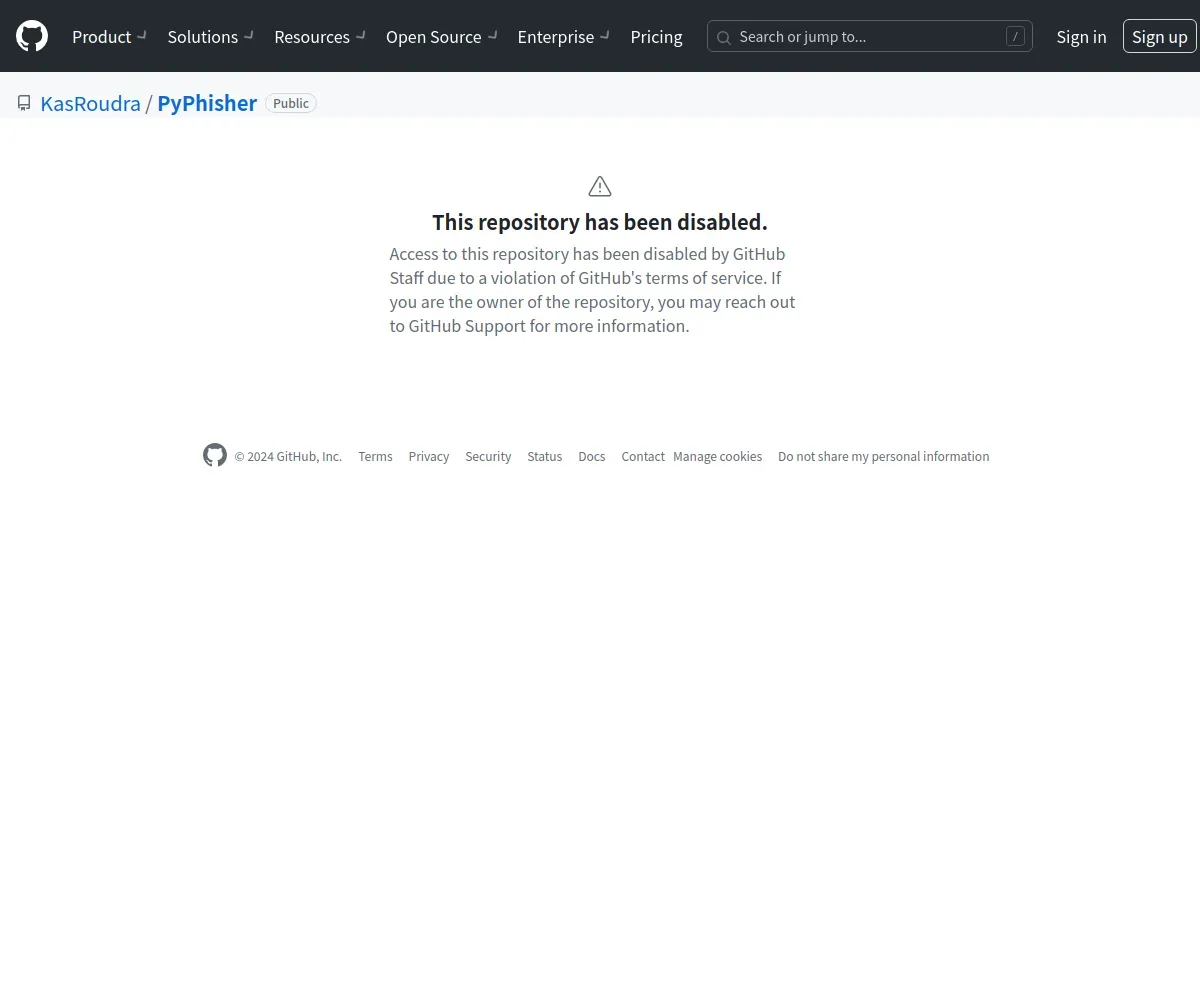This screenshot has width=1200, height=1000.
Task: Click the GitHub logo in header
Action: tap(32, 36)
